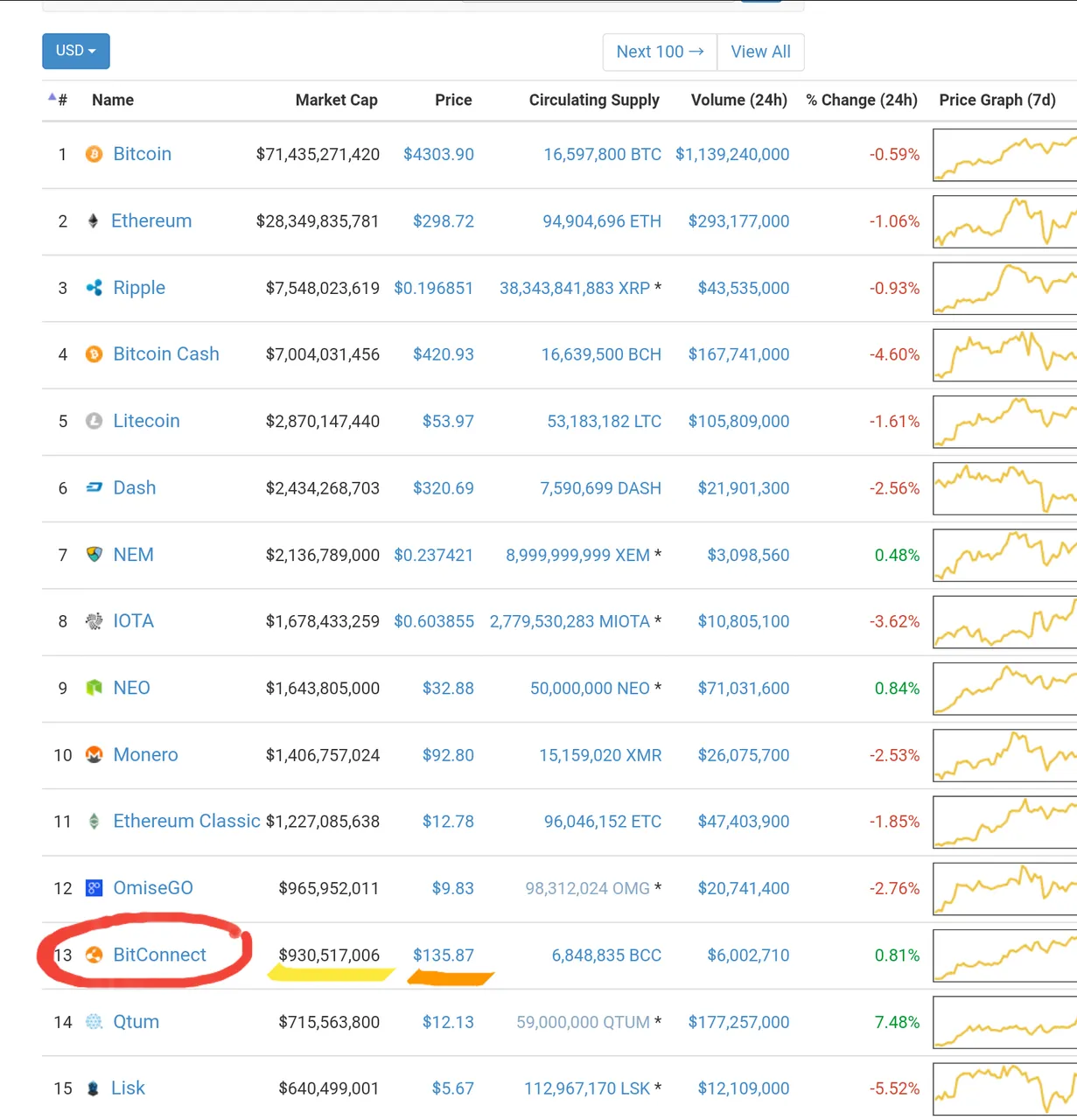The width and height of the screenshot is (1077, 1120).
Task: Open IOTA 7d price graph
Action: pyautogui.click(x=1004, y=621)
